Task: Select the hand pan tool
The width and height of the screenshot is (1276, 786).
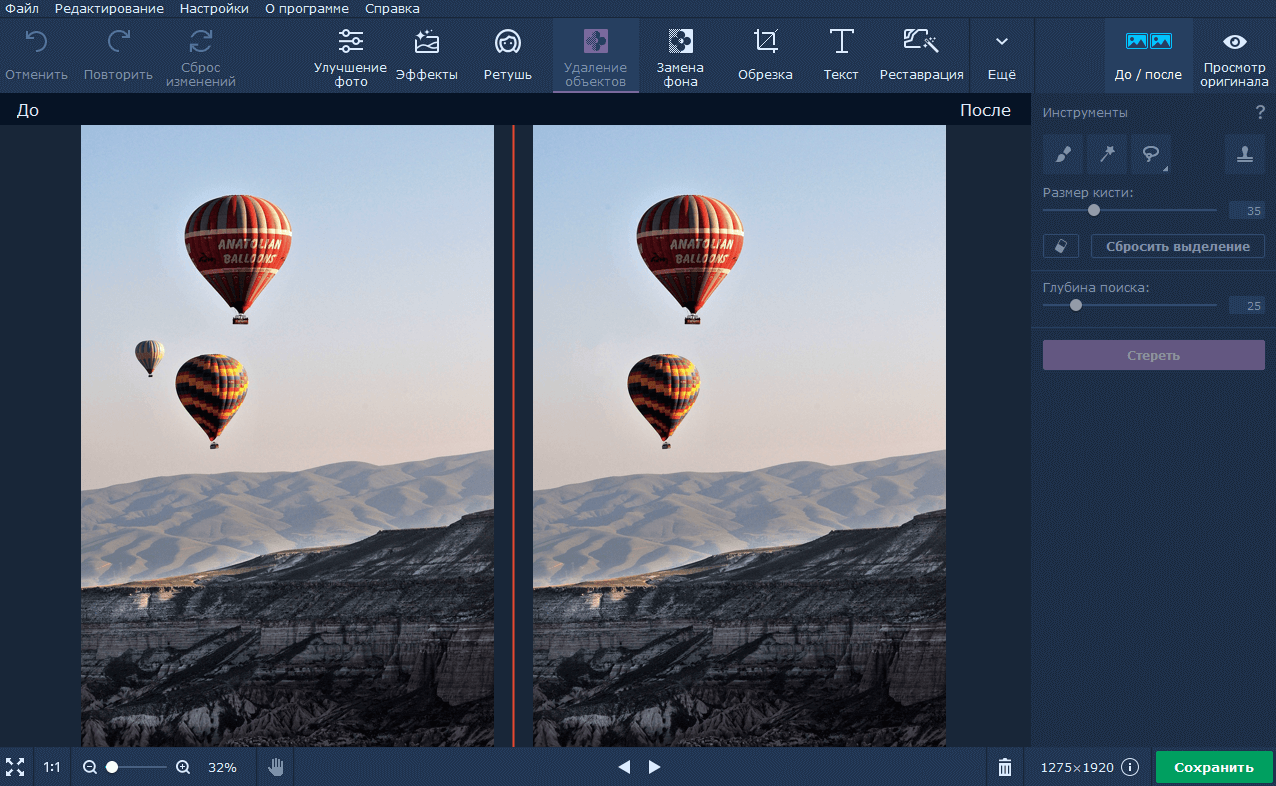Action: tap(275, 767)
